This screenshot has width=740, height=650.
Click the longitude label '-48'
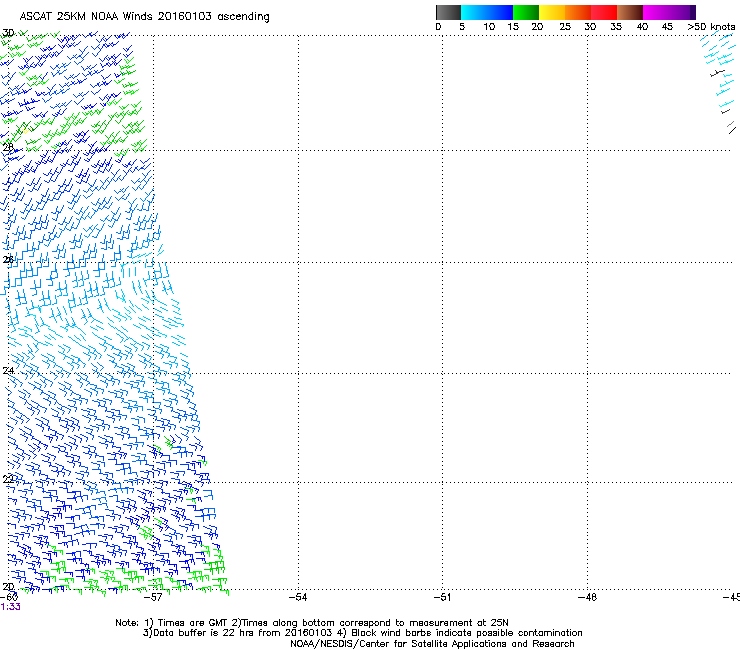588,597
